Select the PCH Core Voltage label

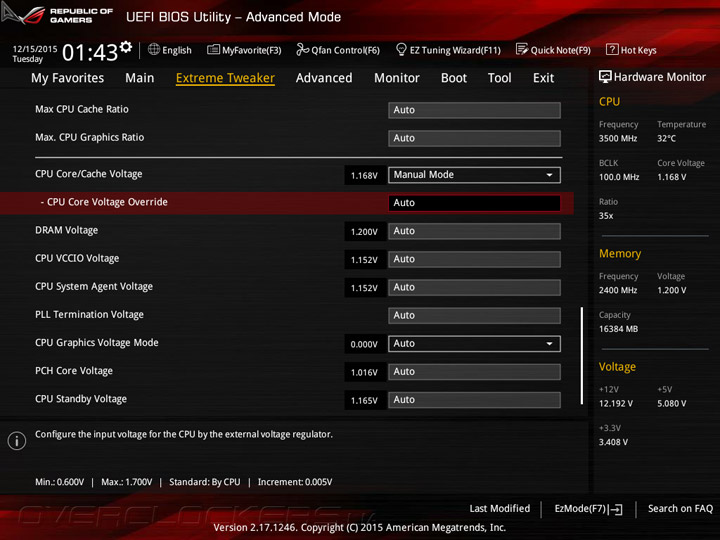(73, 371)
